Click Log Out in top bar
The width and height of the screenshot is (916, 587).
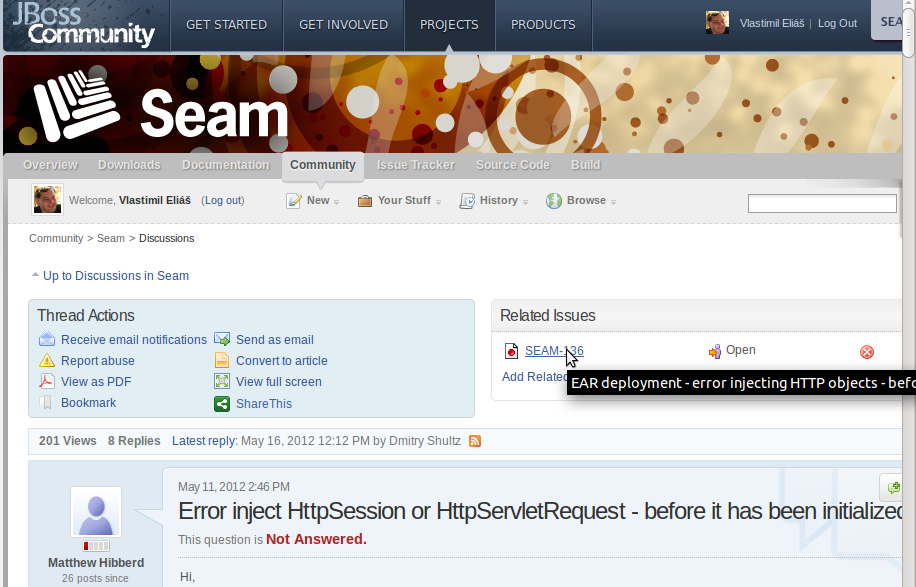tap(837, 23)
